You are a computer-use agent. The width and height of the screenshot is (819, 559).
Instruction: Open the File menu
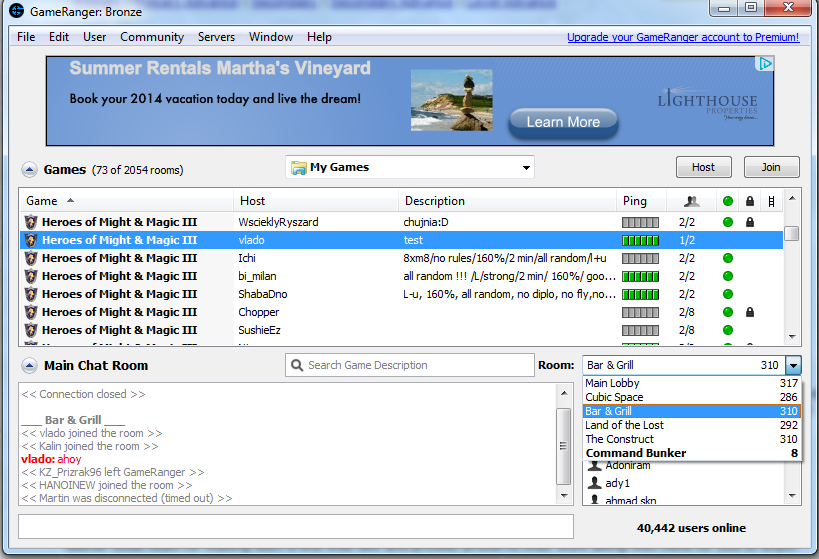26,37
